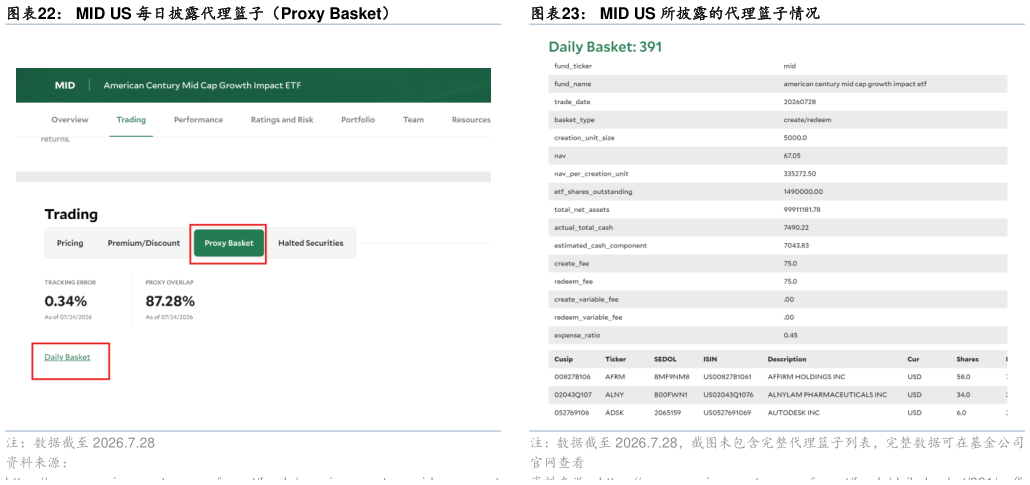Click the create_fee row label
The height and width of the screenshot is (485, 1030).
coord(571,263)
